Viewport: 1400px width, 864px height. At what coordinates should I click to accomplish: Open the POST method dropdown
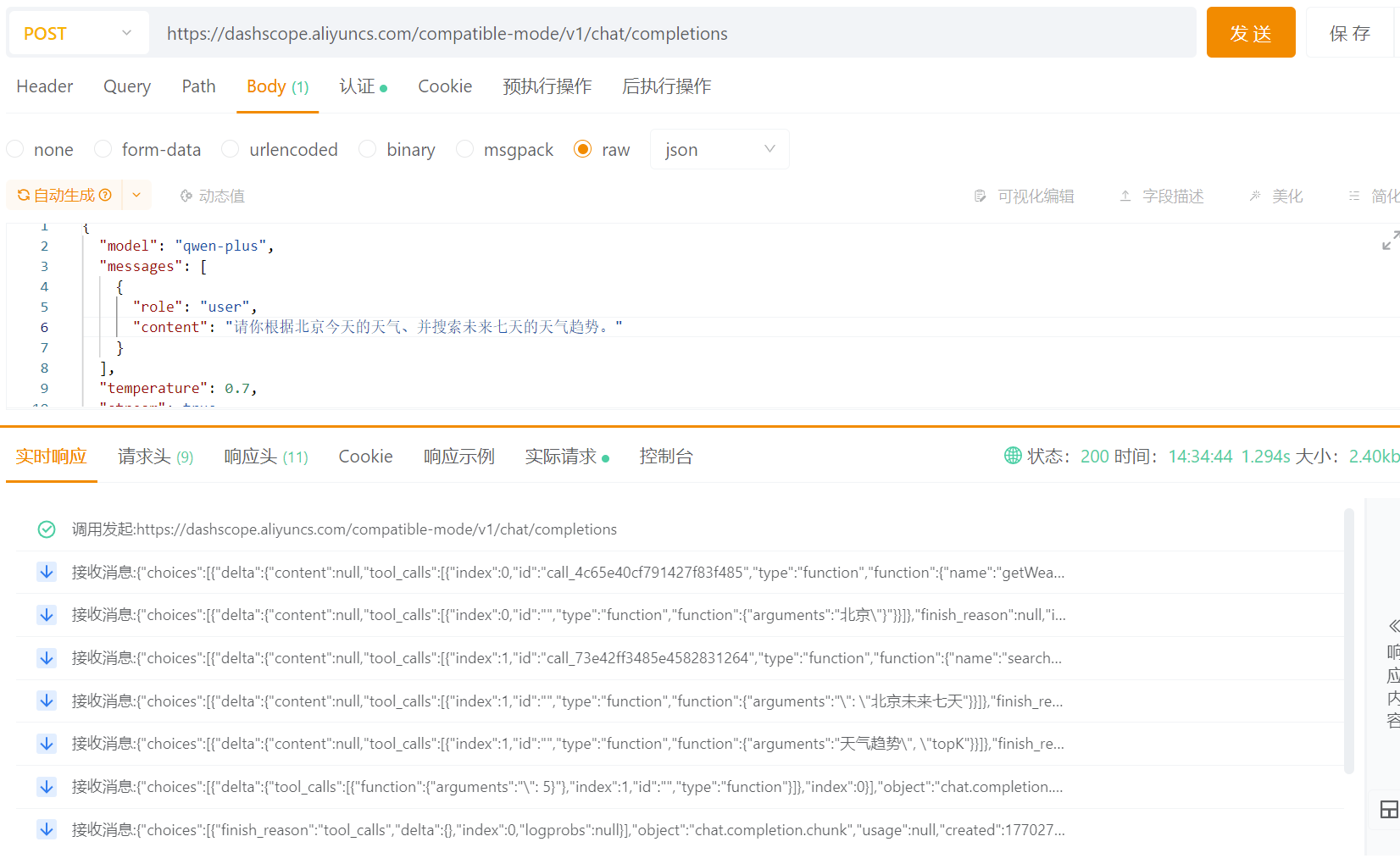78,33
